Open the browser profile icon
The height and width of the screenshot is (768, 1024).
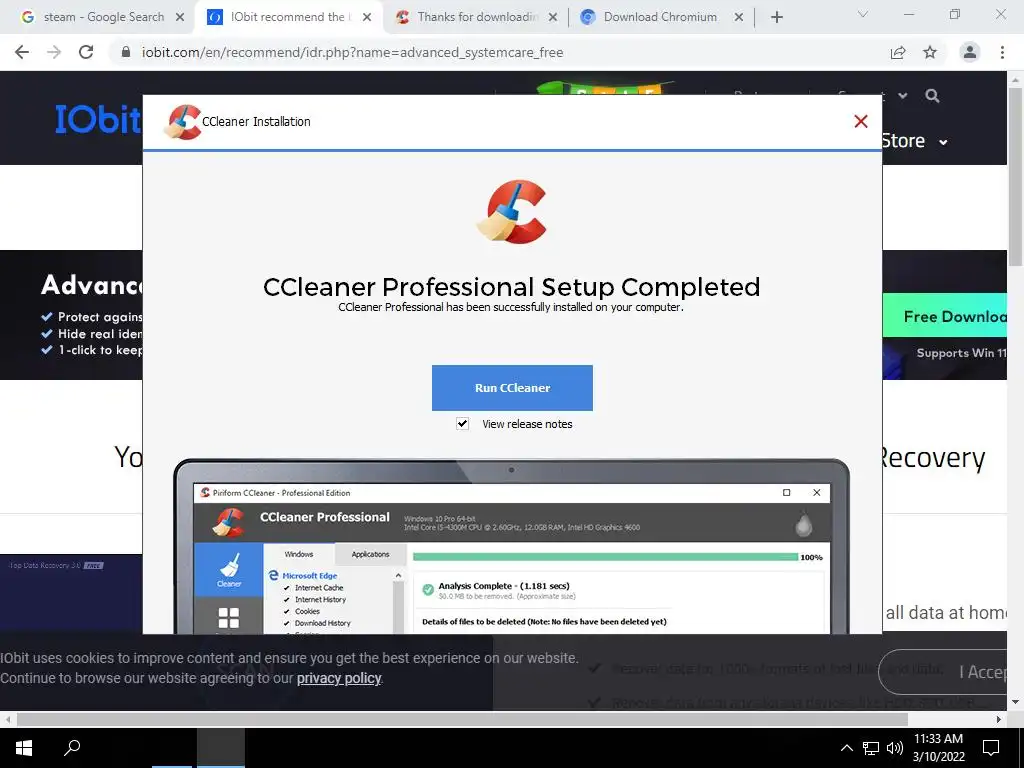tap(970, 52)
